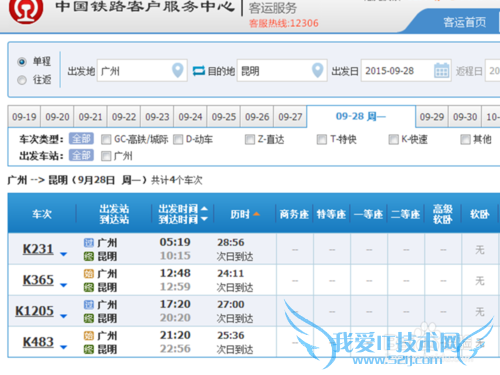Viewport: 500px width, 375px height.
Task: Open location picker for departure 广州
Action: pos(178,70)
